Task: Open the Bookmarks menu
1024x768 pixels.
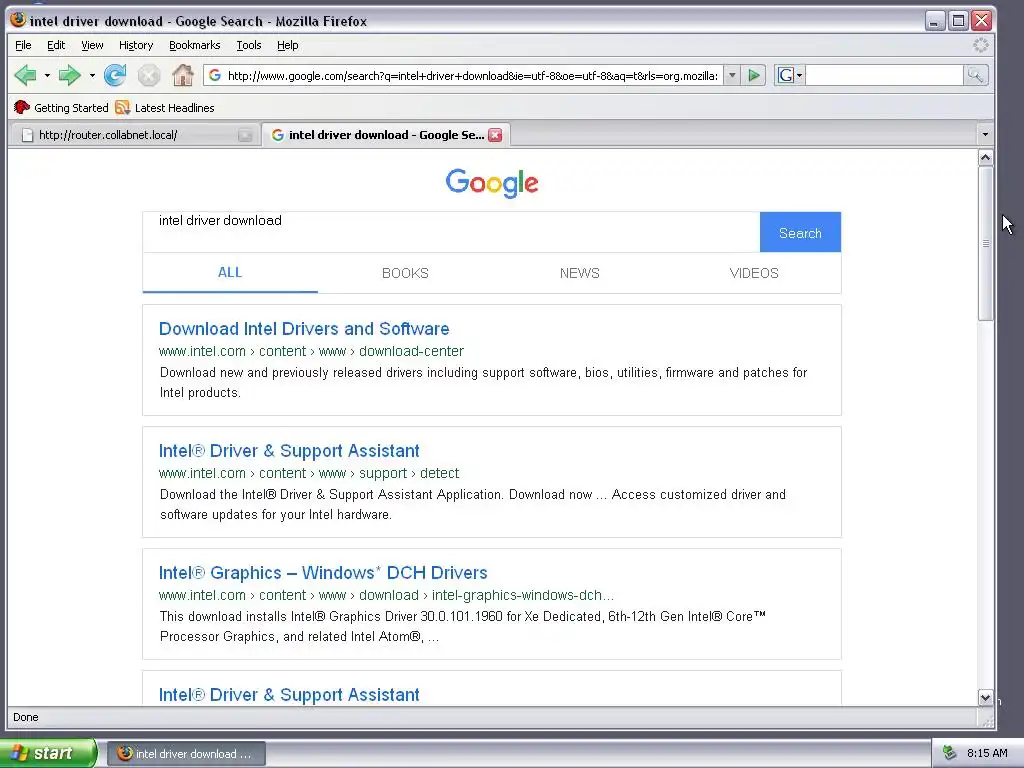Action: pos(195,45)
